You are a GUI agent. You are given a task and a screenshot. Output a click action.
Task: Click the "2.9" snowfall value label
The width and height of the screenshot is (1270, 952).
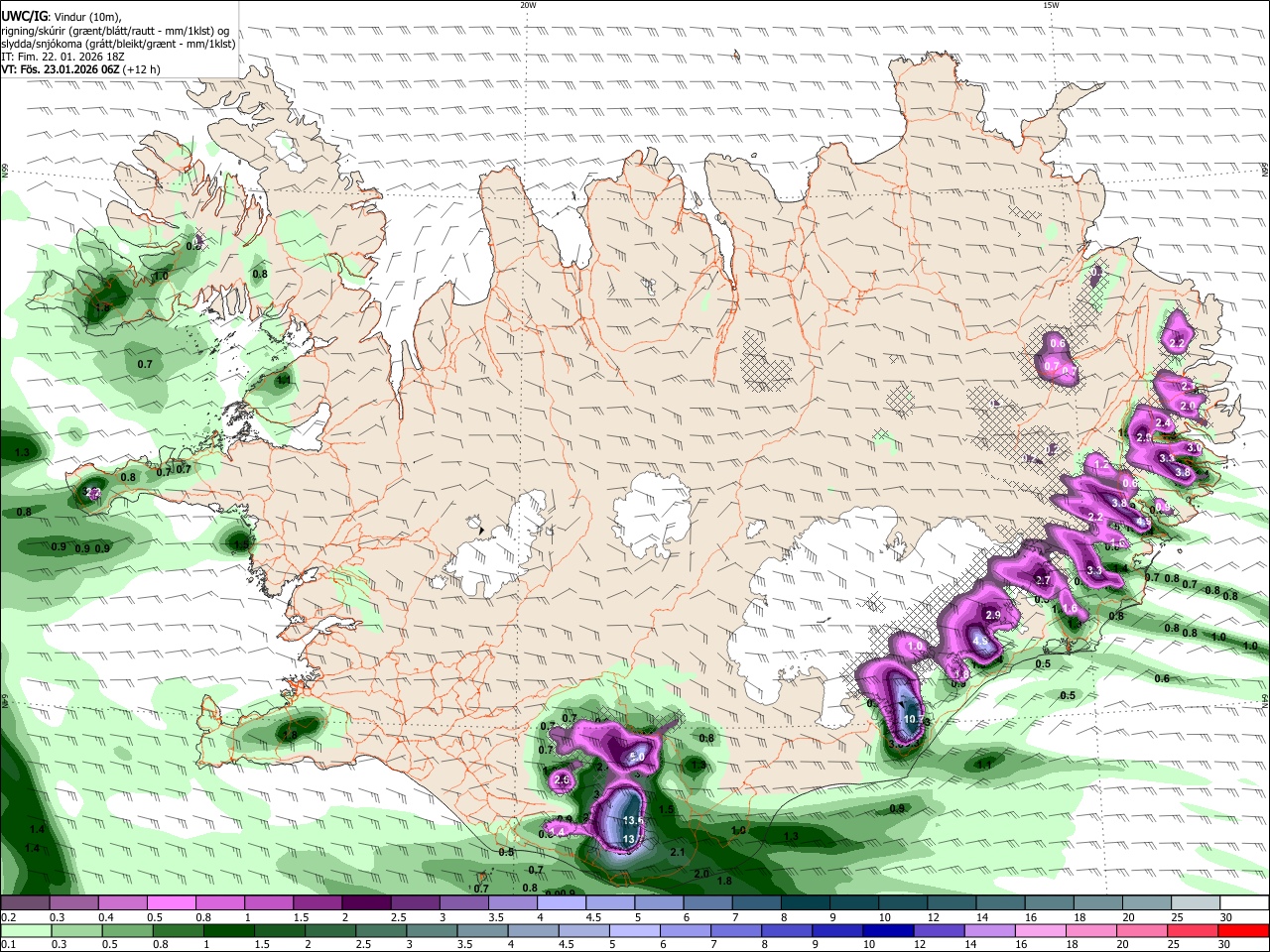(x=993, y=616)
